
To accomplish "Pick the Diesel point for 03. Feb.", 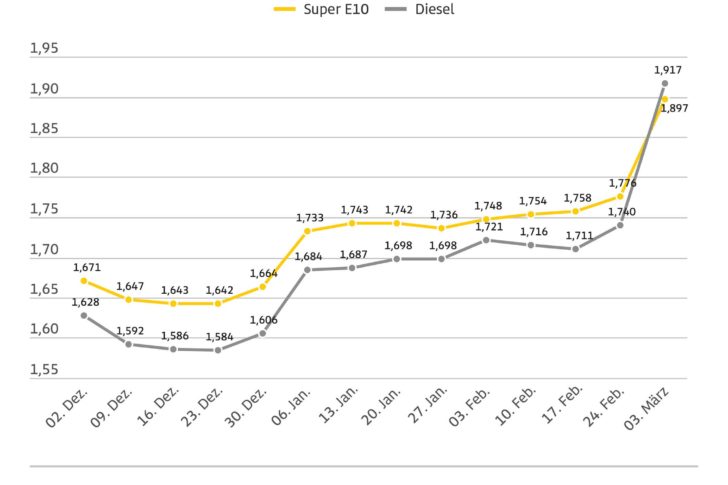I will pyautogui.click(x=486, y=240).
